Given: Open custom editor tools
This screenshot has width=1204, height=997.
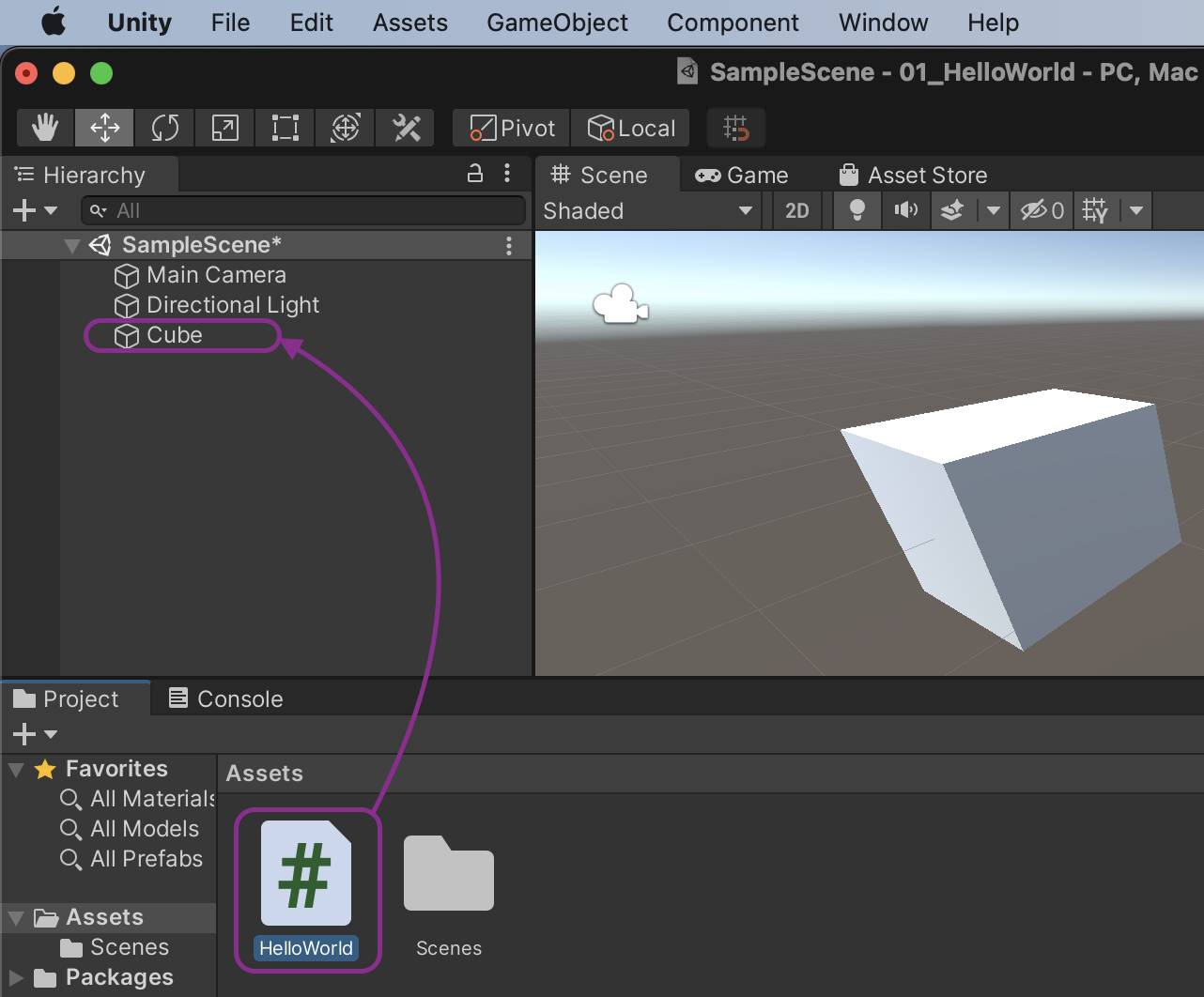Looking at the screenshot, I should [x=406, y=128].
